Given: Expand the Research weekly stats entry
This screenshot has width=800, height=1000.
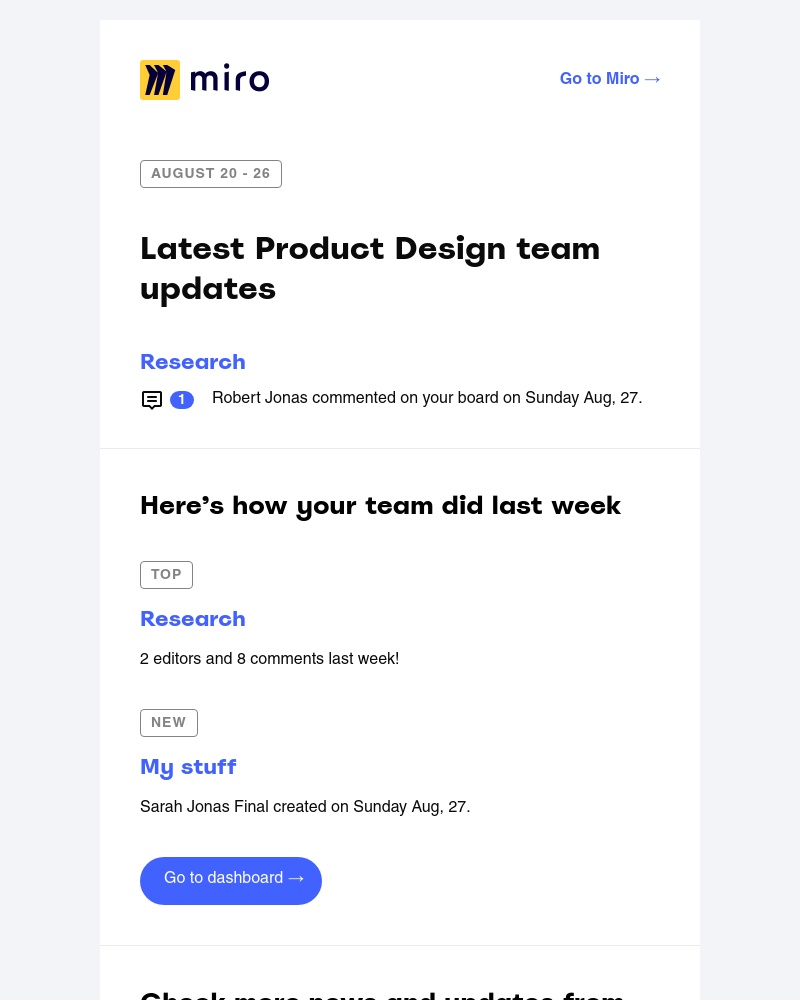Looking at the screenshot, I should (193, 620).
